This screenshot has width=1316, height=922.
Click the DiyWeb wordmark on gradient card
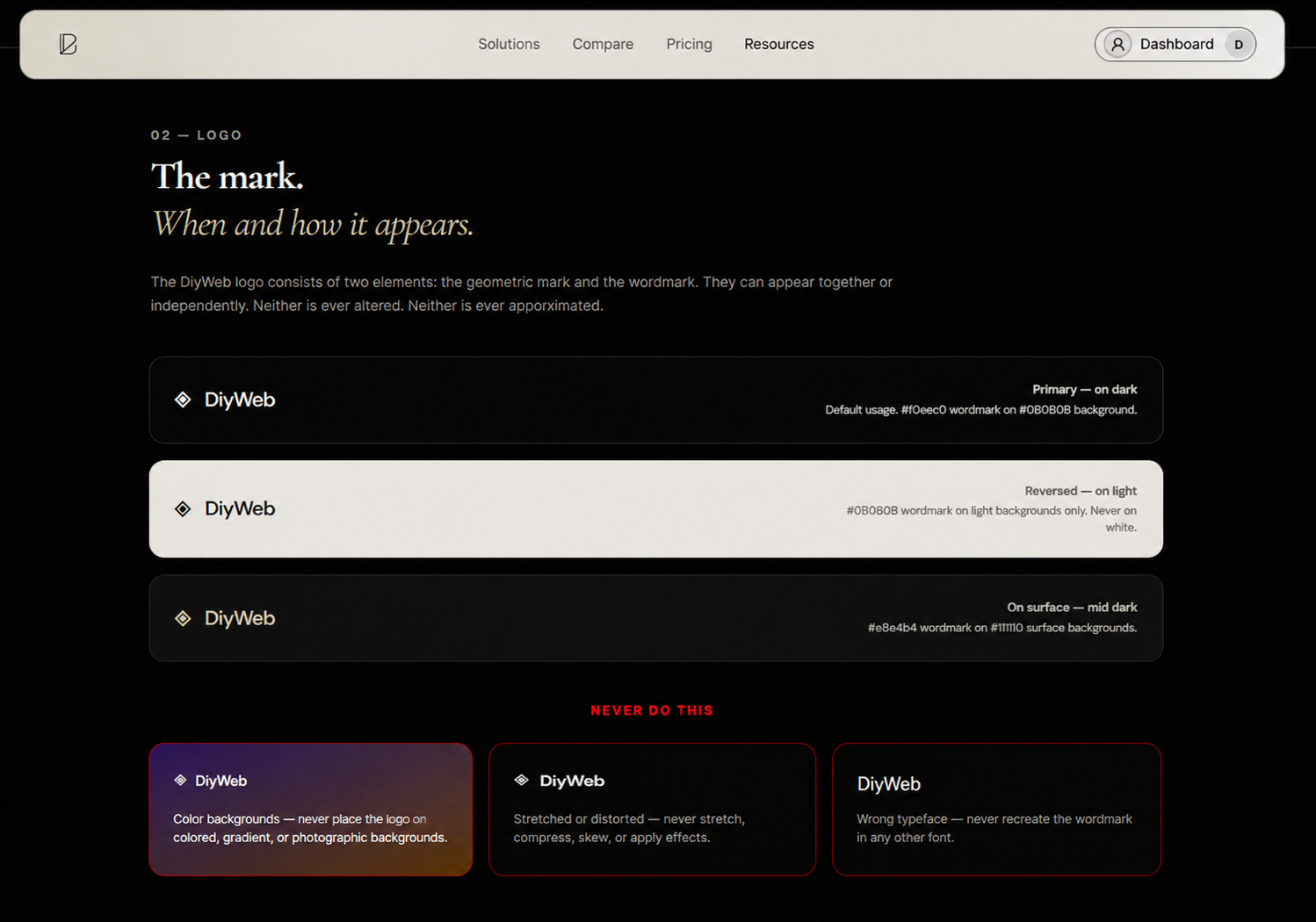(221, 781)
